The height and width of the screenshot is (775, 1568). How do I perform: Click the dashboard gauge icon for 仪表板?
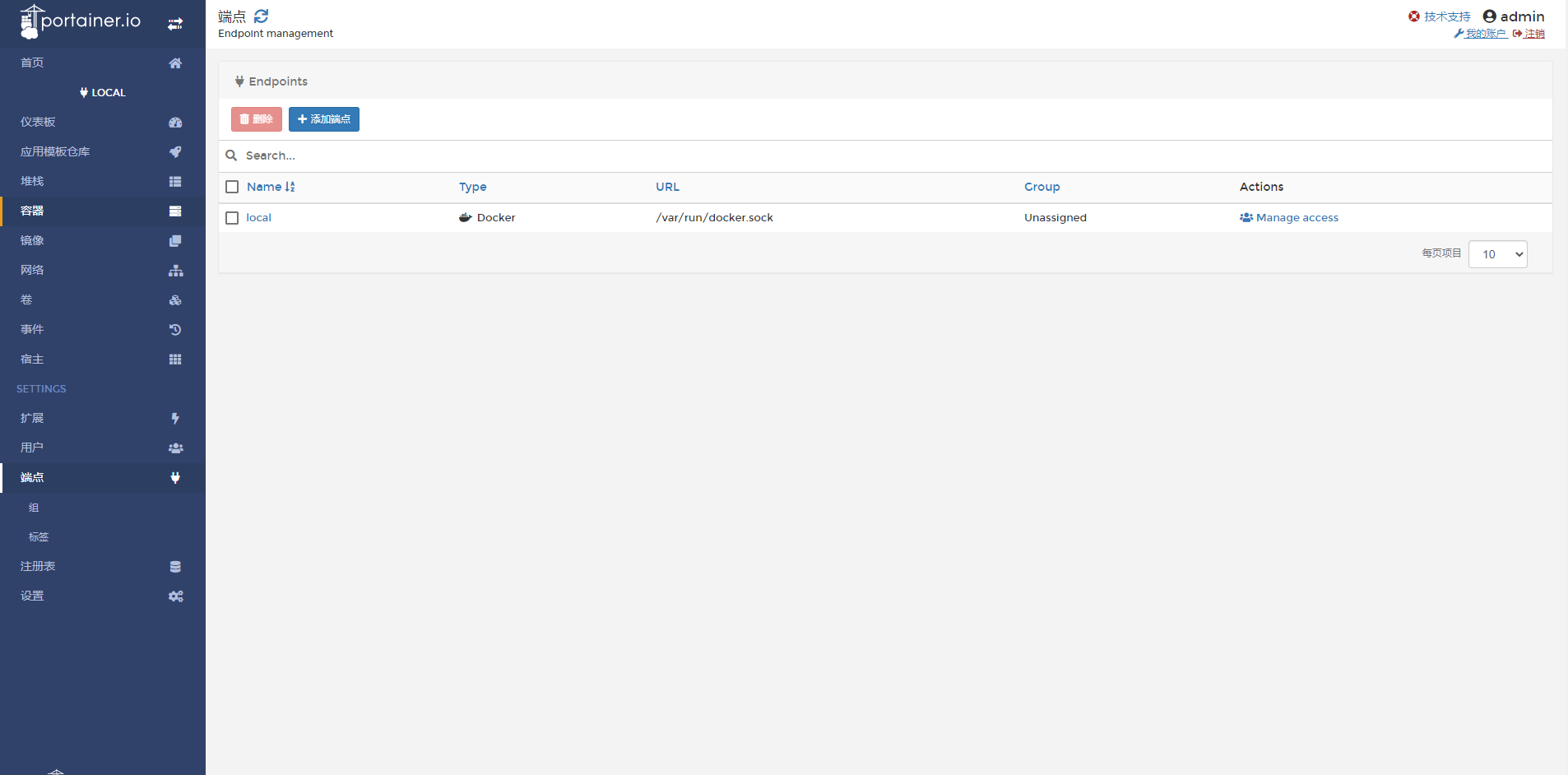175,123
